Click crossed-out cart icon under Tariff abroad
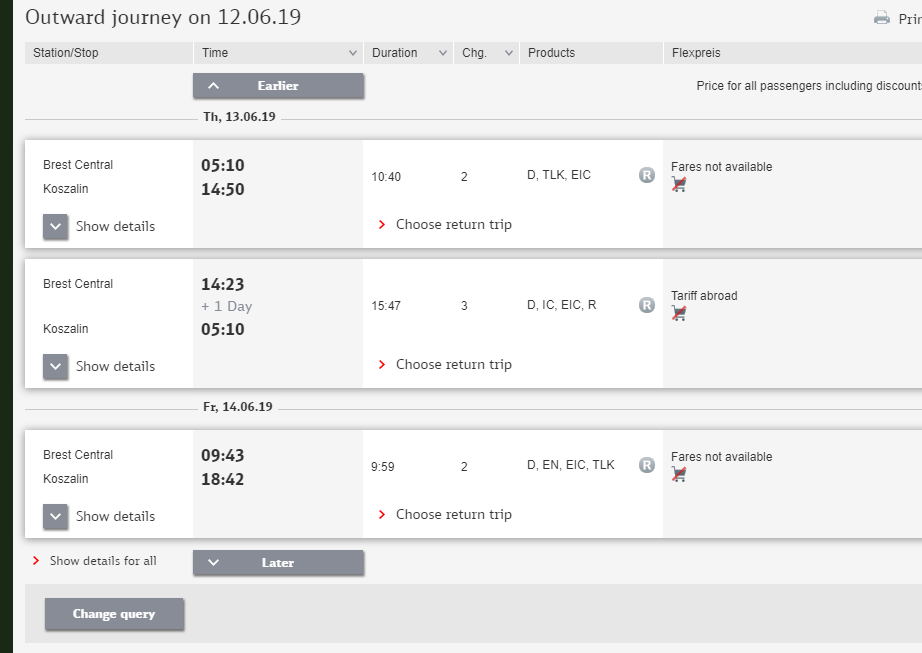Screen dimensions: 922x653 point(679,313)
